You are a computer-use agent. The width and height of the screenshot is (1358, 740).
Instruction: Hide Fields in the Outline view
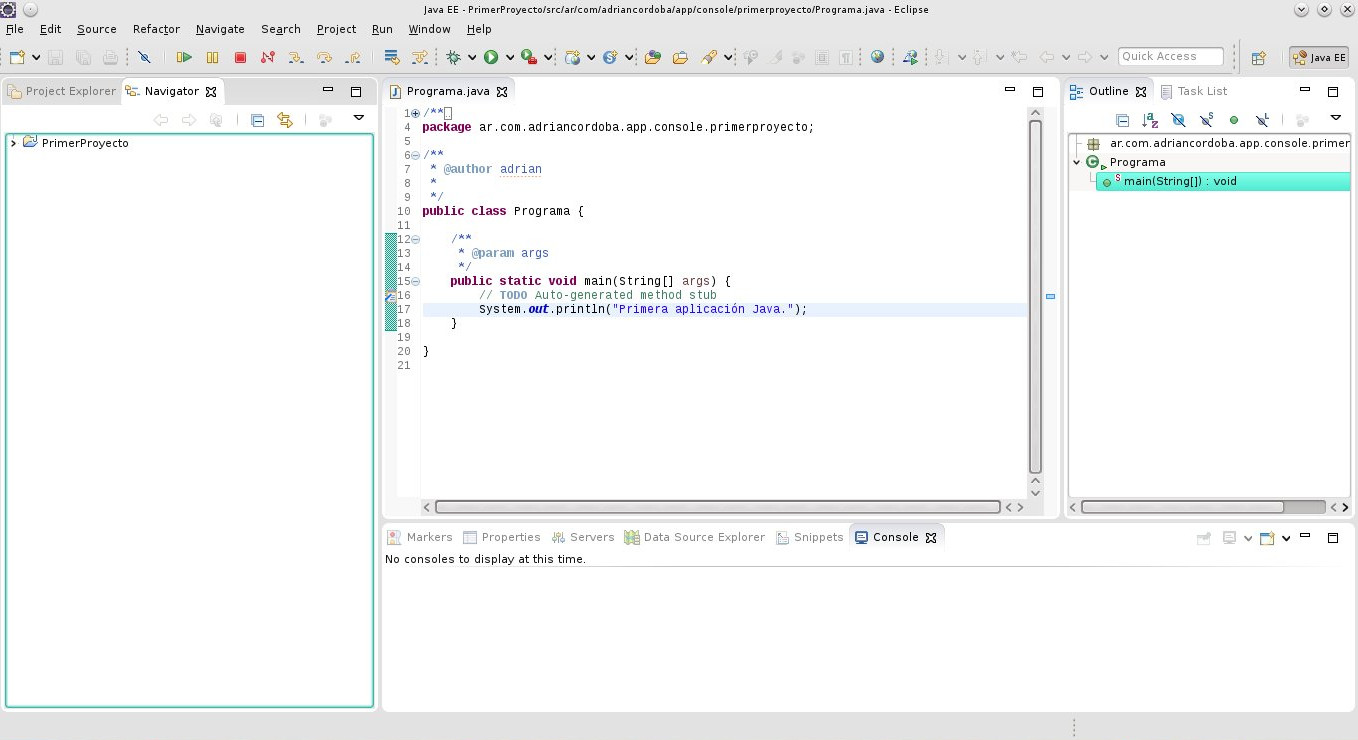coord(1178,120)
